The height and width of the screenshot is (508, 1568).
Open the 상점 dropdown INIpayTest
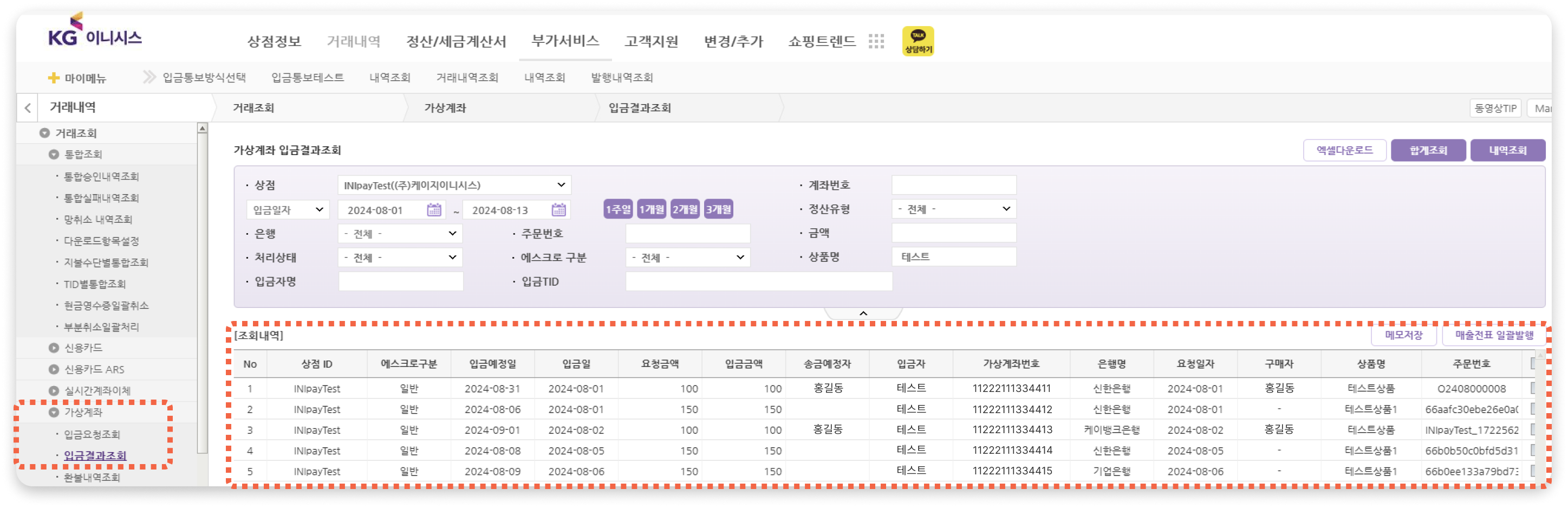click(x=454, y=184)
